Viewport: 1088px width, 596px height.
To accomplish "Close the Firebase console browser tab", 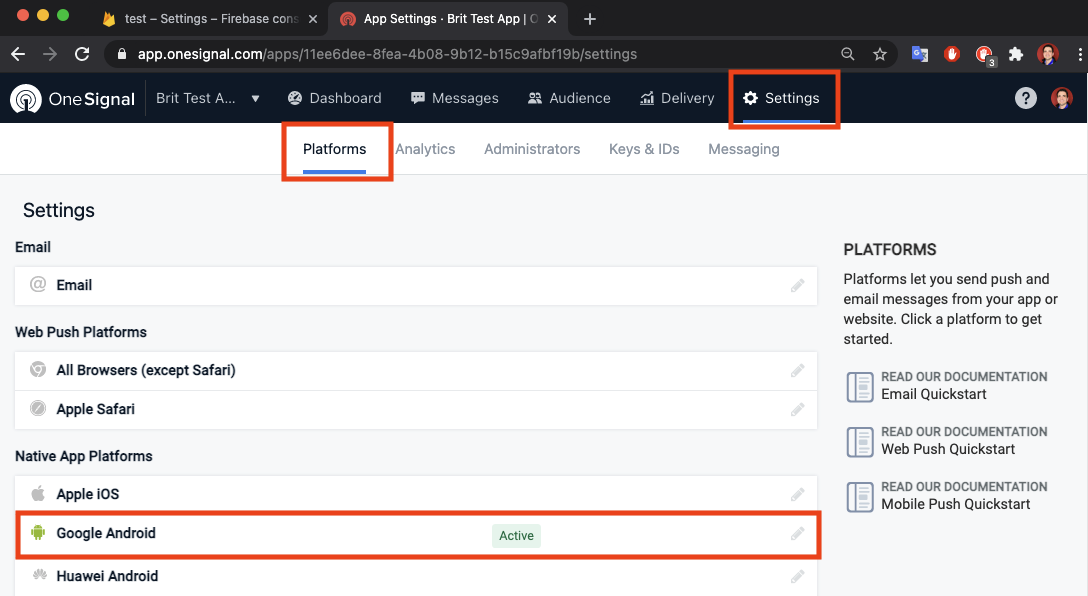I will [x=313, y=19].
